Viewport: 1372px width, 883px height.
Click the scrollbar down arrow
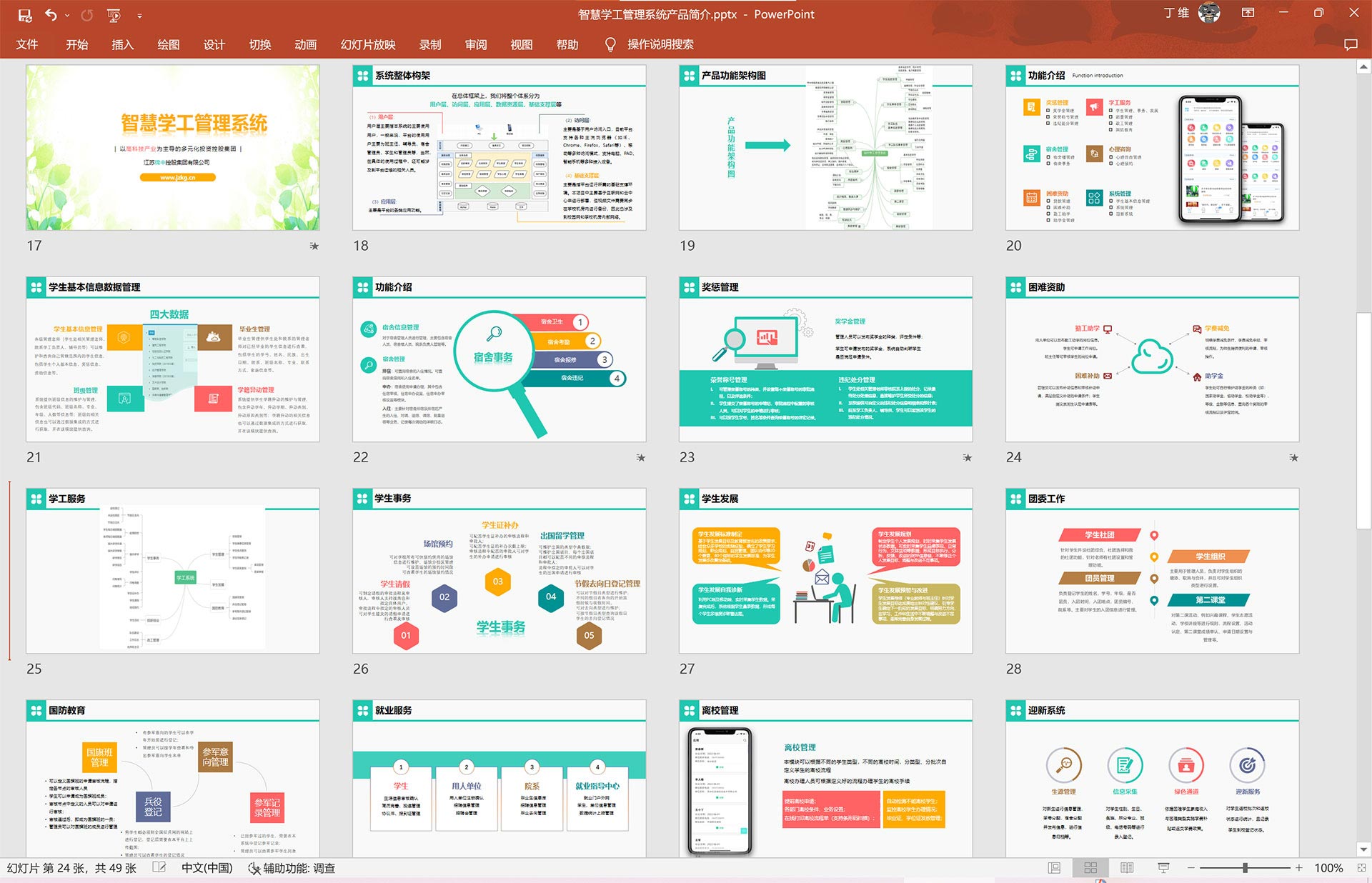pos(1363,849)
